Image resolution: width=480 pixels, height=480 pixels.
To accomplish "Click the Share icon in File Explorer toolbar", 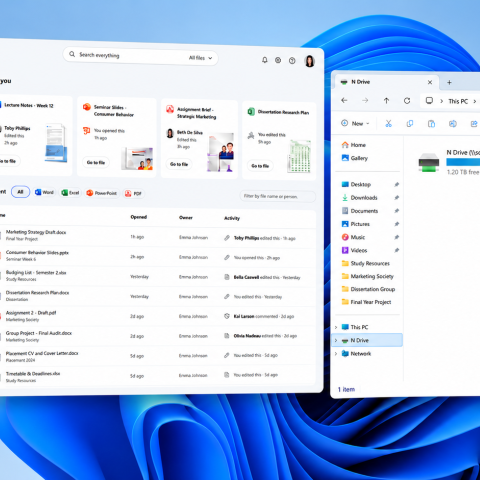I will coord(474,124).
